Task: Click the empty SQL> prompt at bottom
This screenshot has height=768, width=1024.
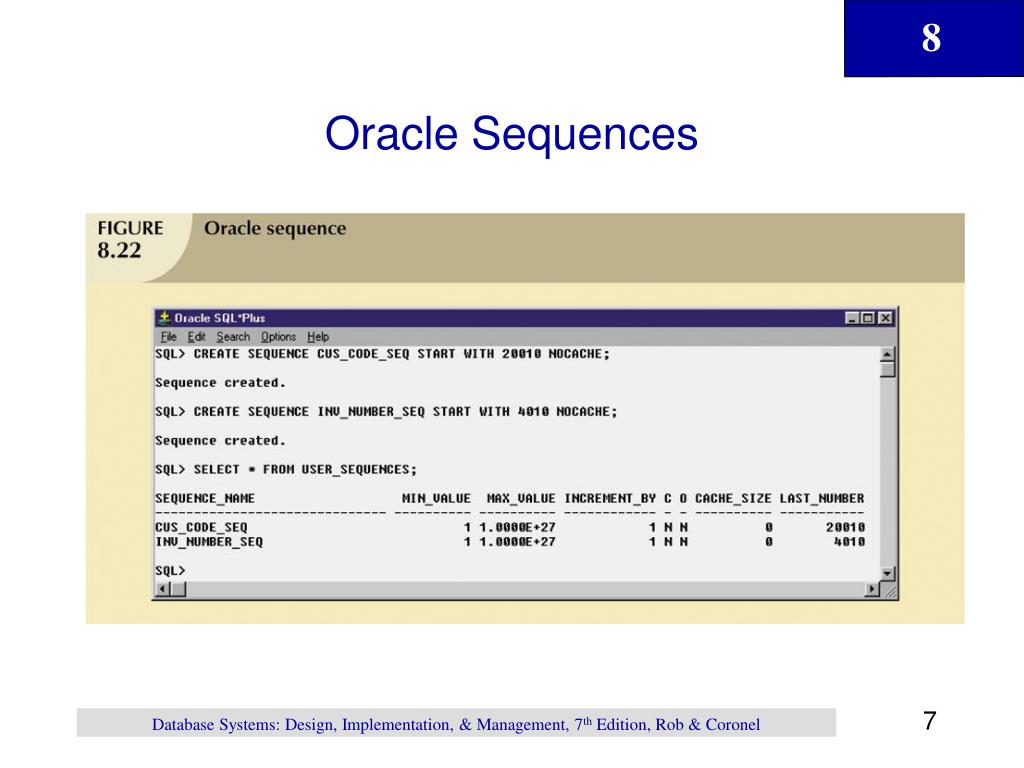Action: 170,571
